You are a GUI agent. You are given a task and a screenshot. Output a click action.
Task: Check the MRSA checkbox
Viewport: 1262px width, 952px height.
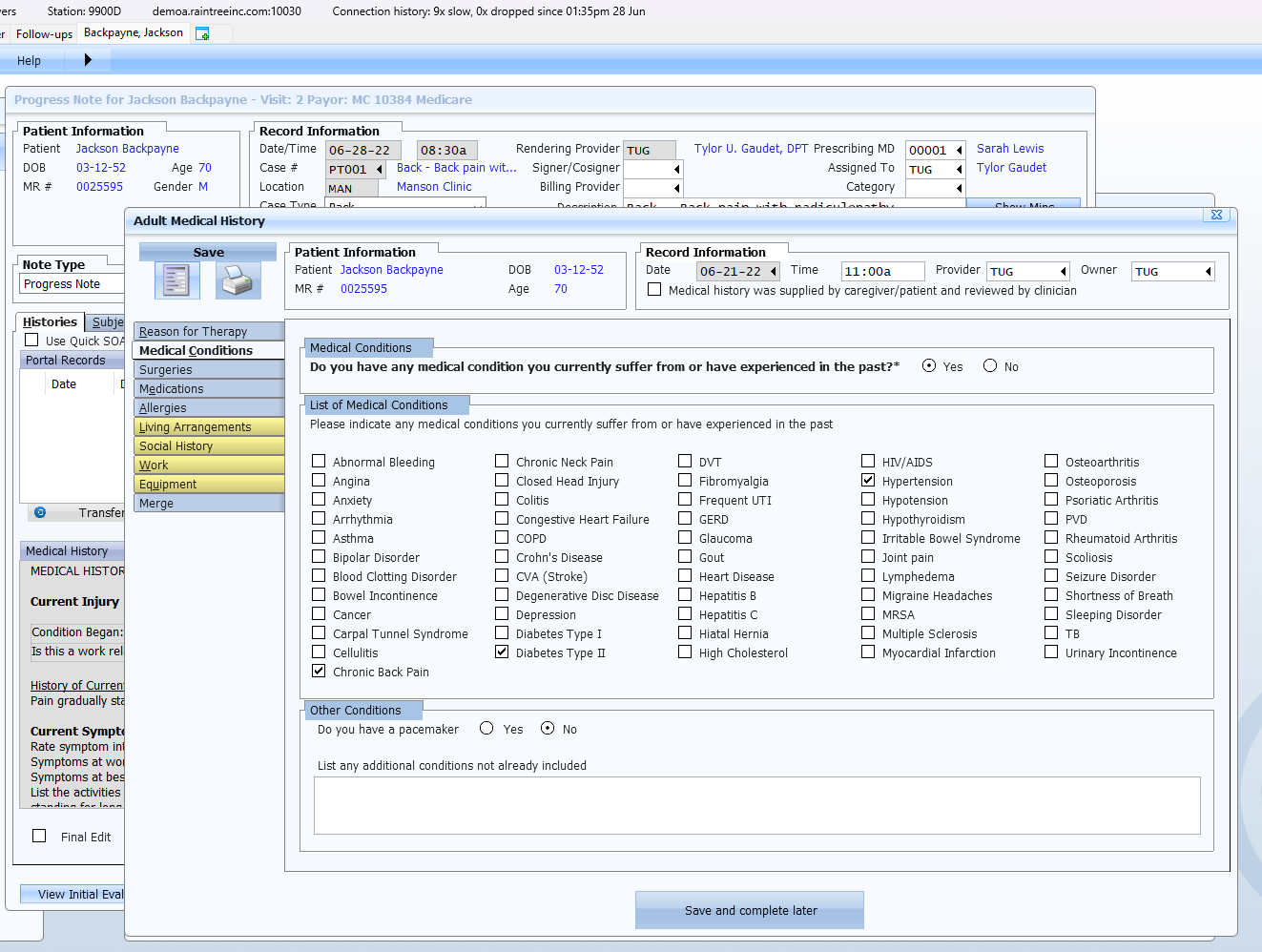(x=868, y=613)
